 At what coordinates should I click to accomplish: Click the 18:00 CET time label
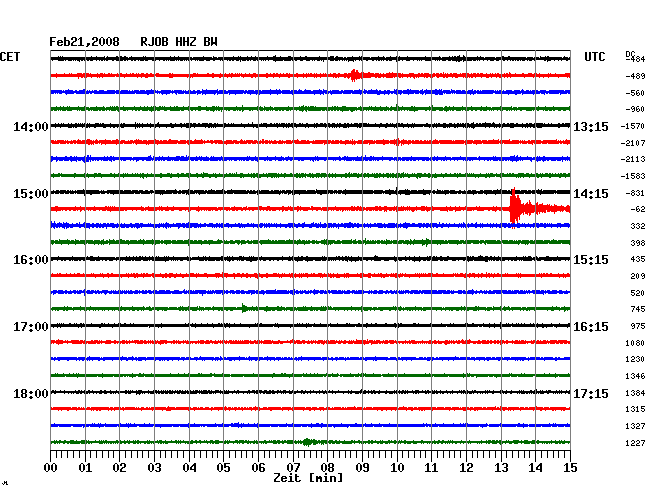coord(31,393)
